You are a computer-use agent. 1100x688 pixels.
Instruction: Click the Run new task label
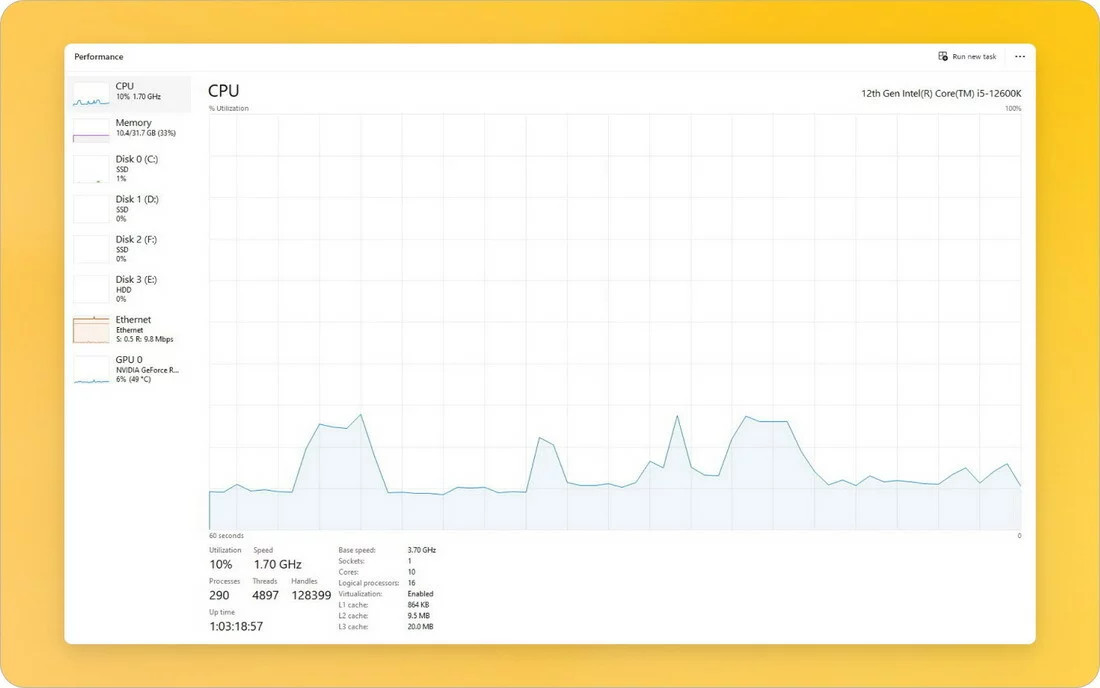tap(974, 56)
